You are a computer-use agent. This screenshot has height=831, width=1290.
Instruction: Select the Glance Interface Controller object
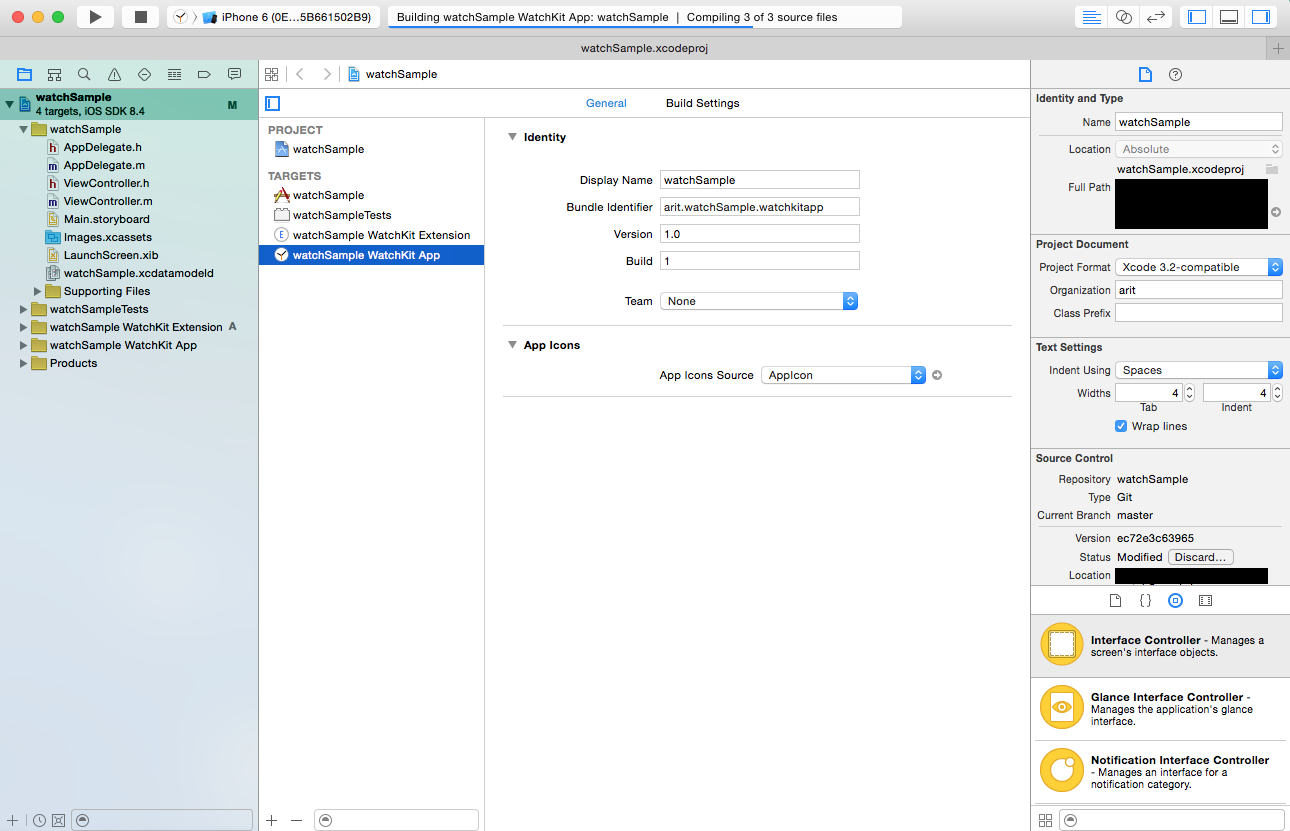(x=1160, y=708)
